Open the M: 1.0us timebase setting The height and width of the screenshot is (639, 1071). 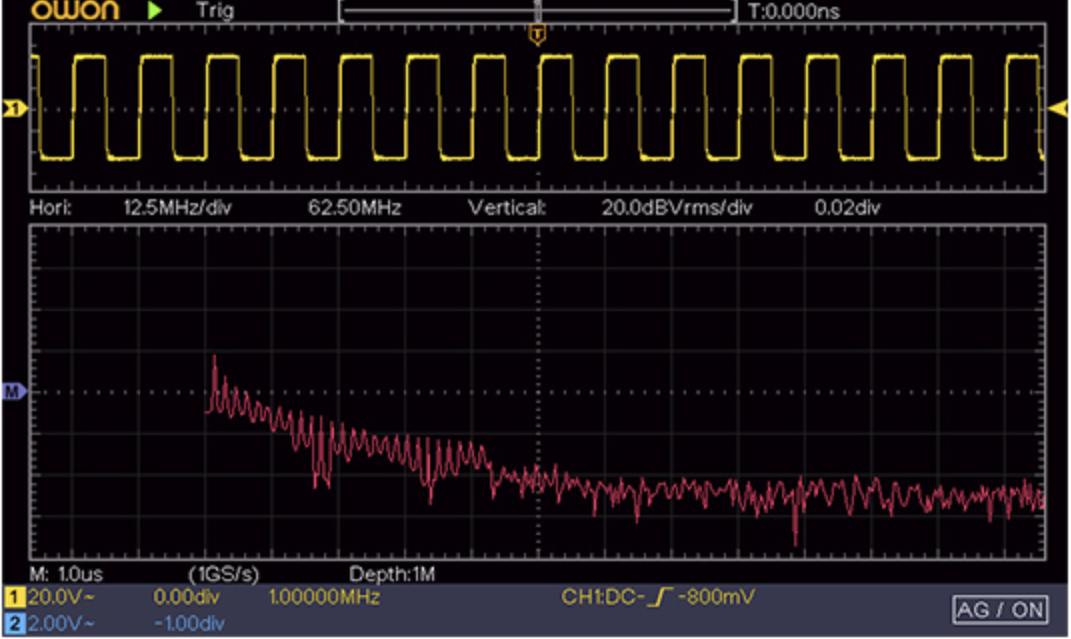click(x=66, y=575)
